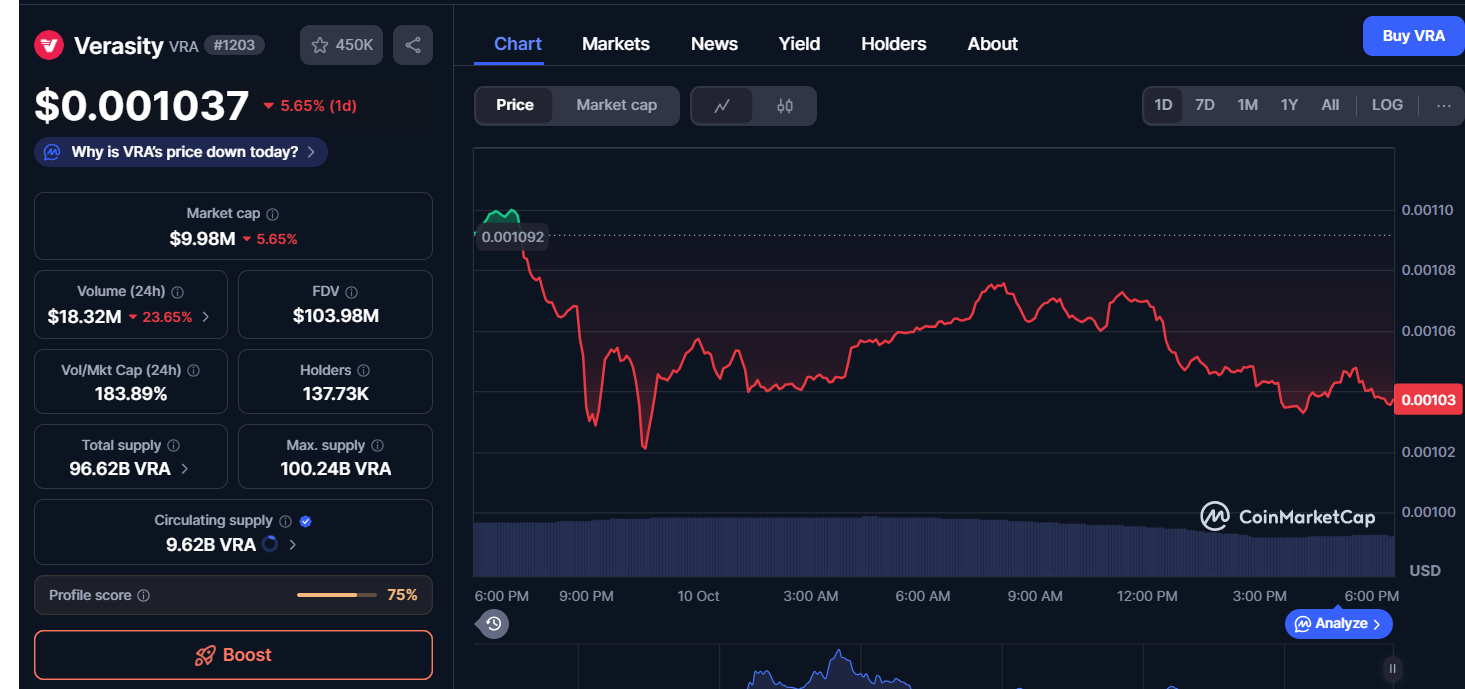Expand Total supply details arrow

pos(184,469)
